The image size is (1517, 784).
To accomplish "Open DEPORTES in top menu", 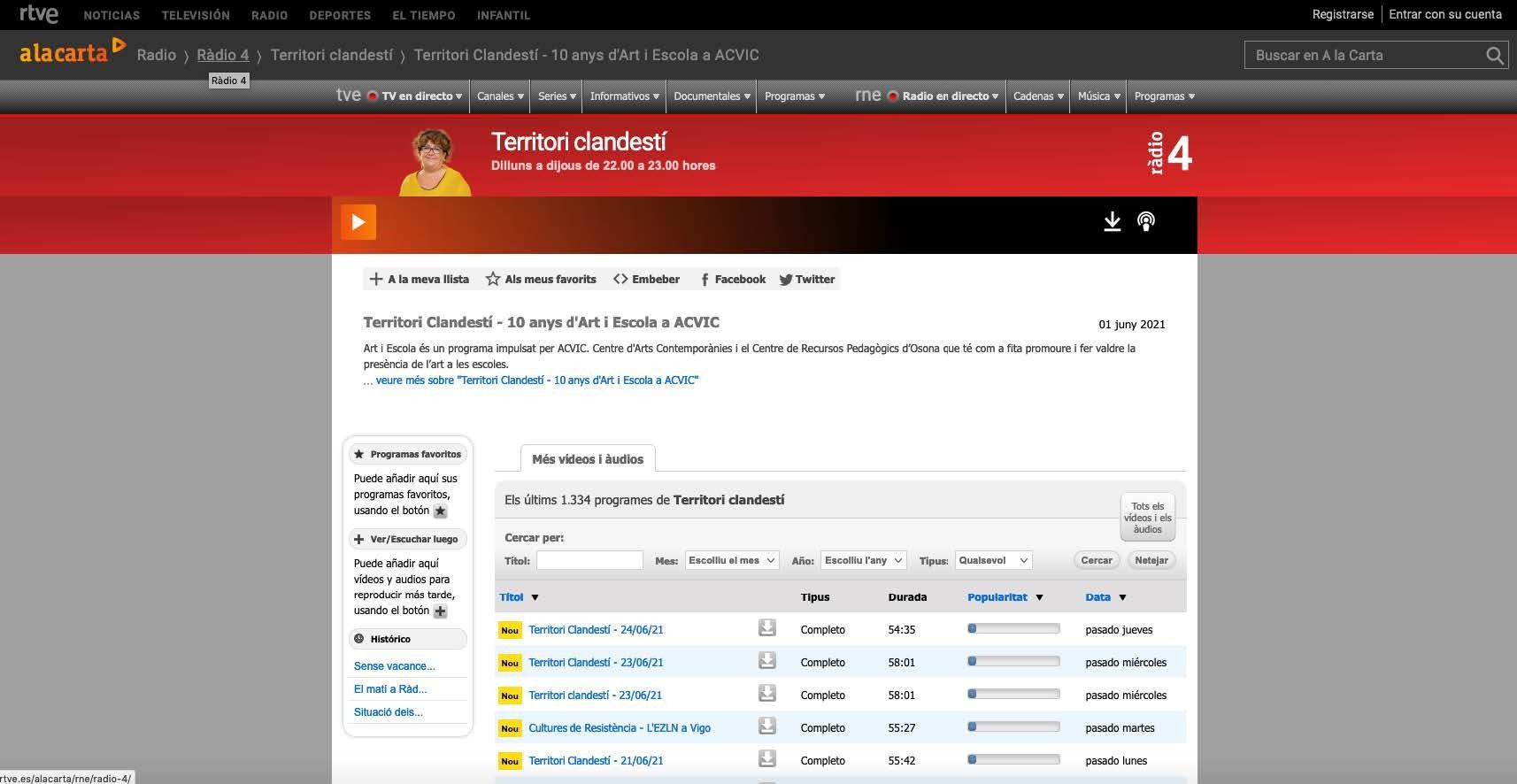I will click(x=340, y=15).
